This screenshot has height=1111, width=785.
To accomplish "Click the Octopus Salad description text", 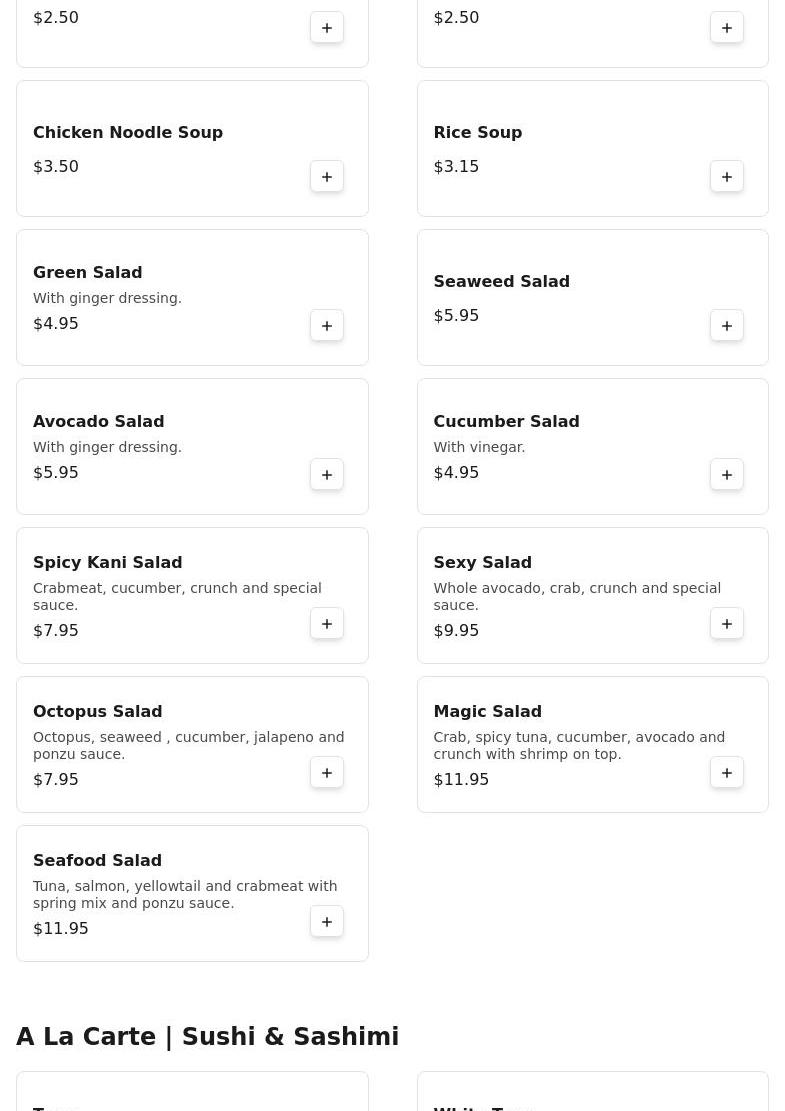I will pyautogui.click(x=188, y=746).
